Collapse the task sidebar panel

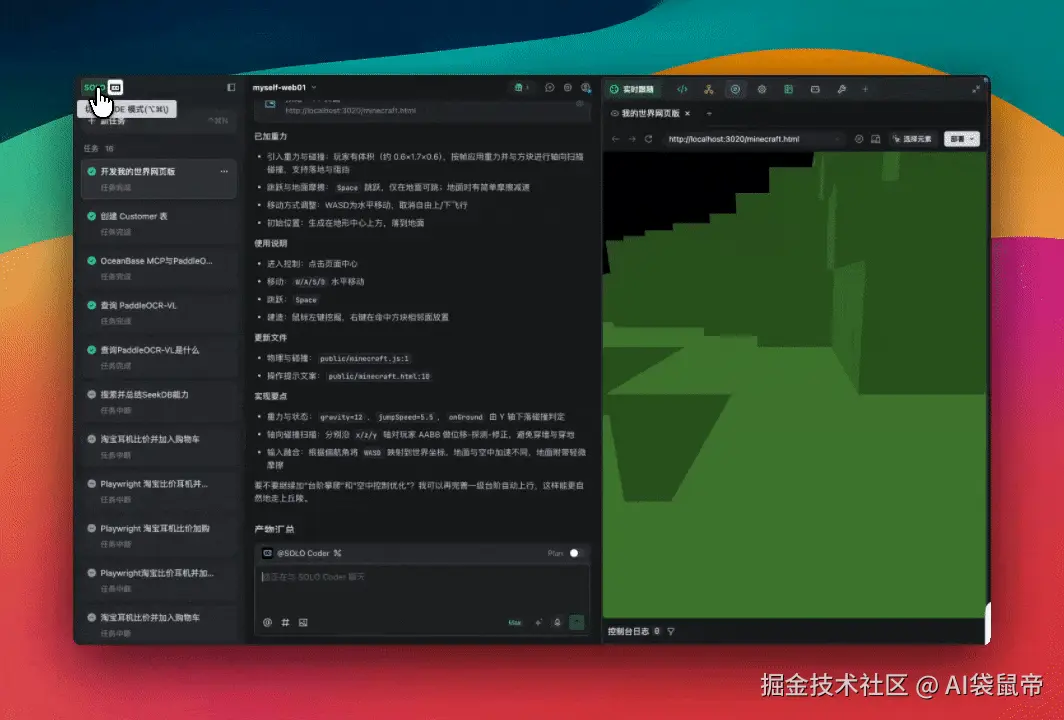click(x=231, y=88)
